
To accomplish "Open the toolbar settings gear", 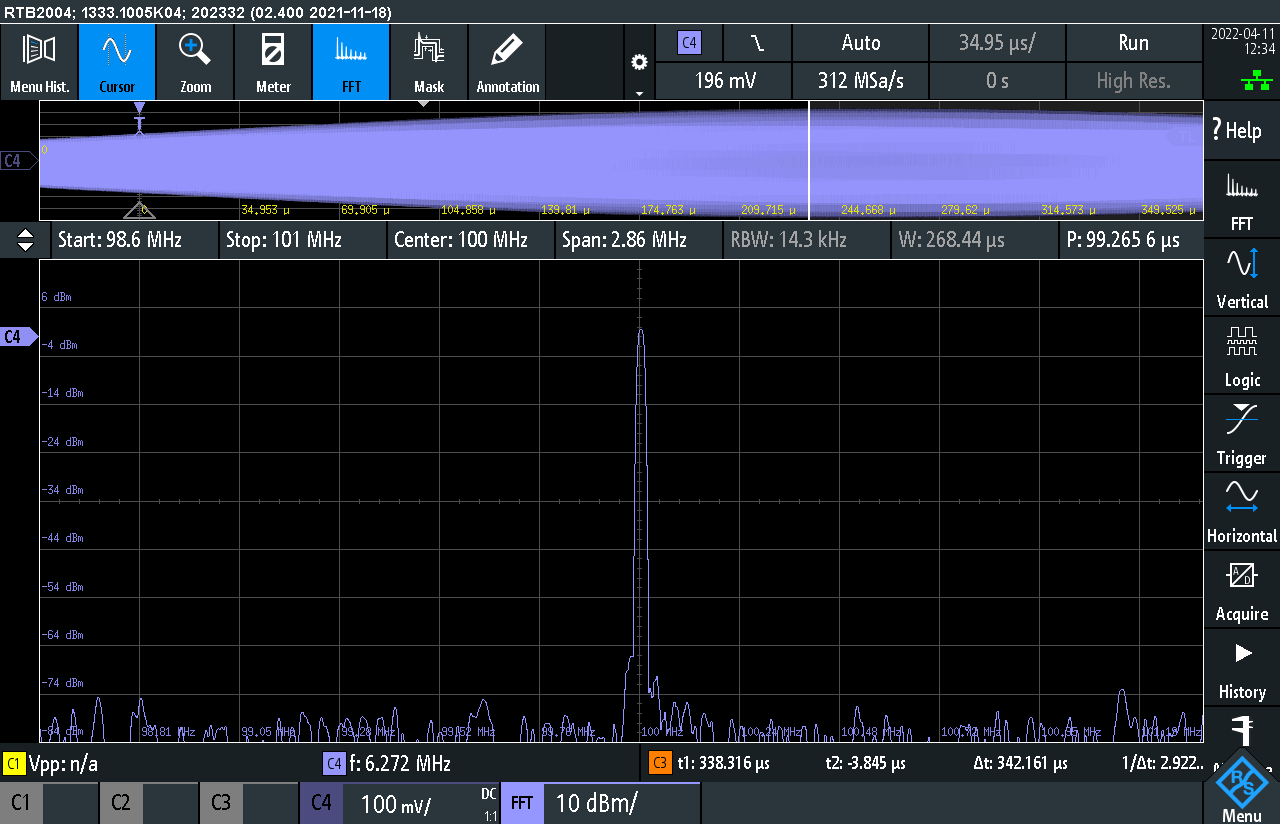I will pyautogui.click(x=640, y=62).
